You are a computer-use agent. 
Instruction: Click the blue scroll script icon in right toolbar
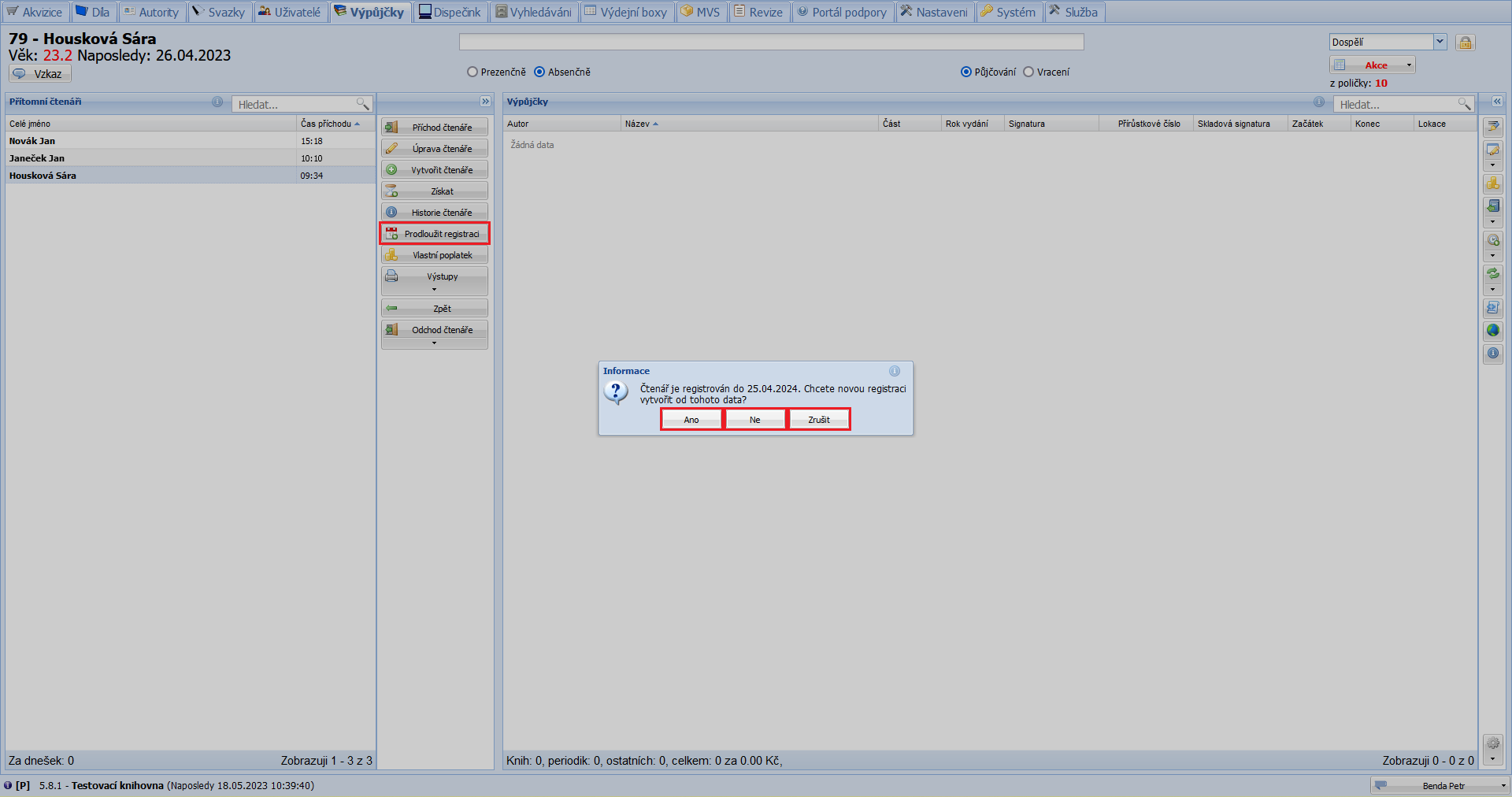1492,308
